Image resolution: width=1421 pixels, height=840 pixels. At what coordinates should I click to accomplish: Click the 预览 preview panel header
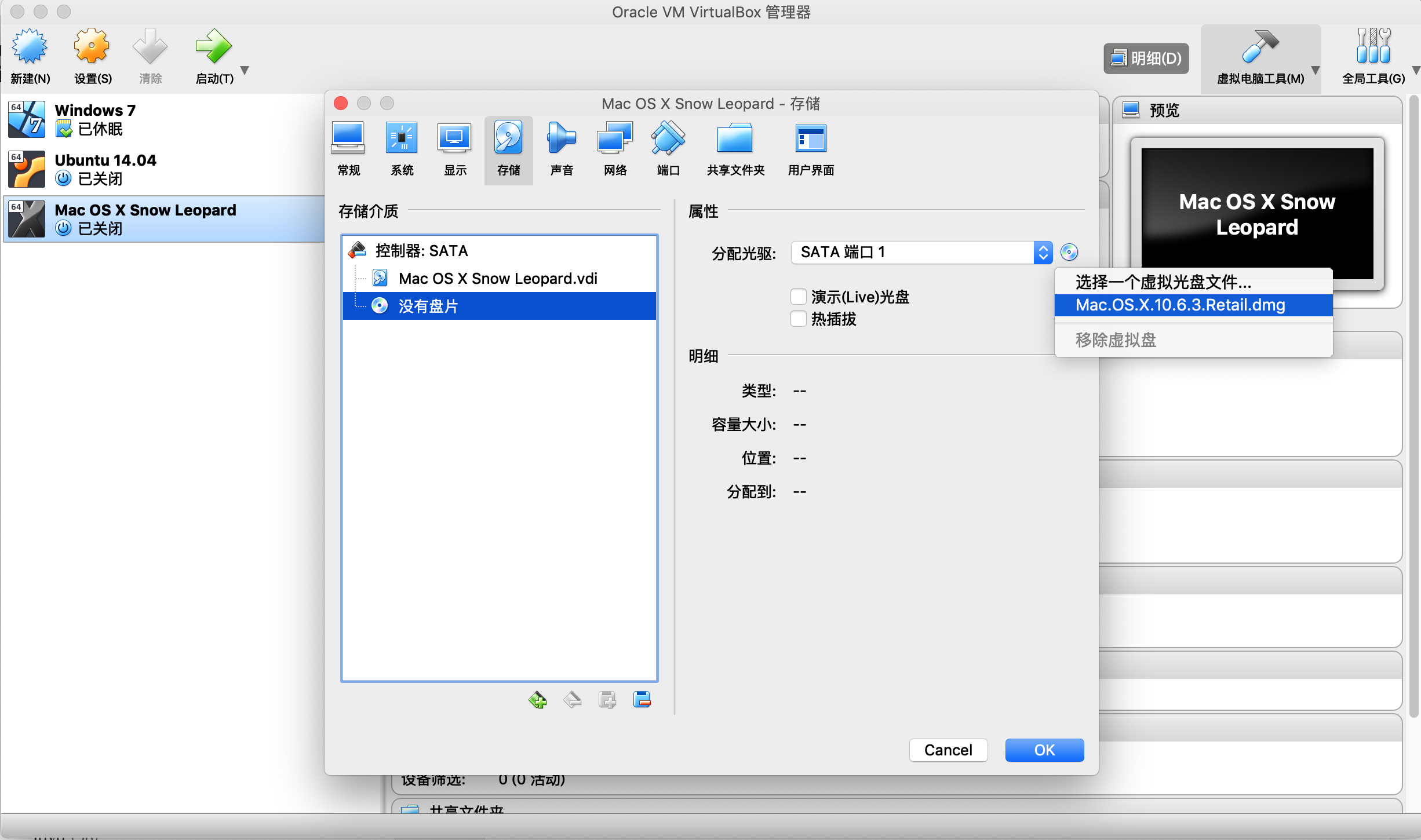(1257, 110)
